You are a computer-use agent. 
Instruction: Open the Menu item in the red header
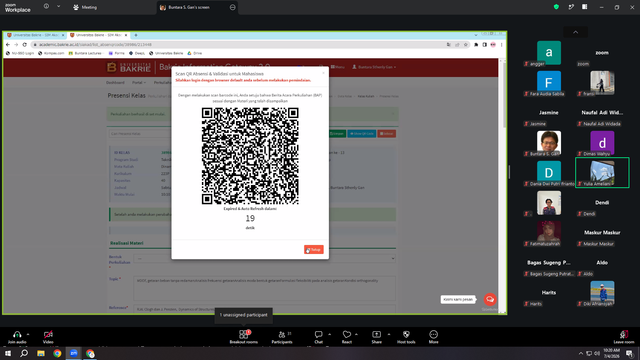point(338,67)
